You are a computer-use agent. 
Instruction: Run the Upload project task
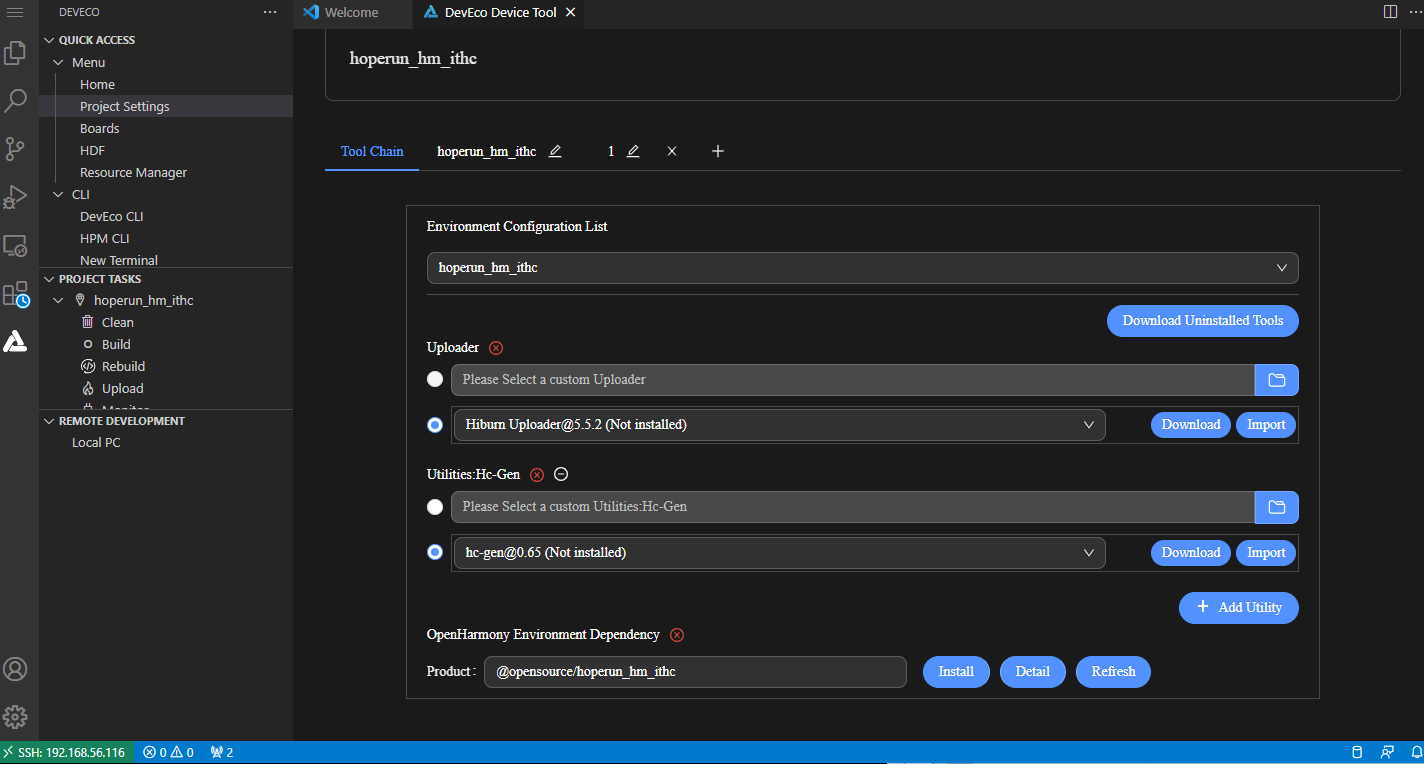[122, 388]
